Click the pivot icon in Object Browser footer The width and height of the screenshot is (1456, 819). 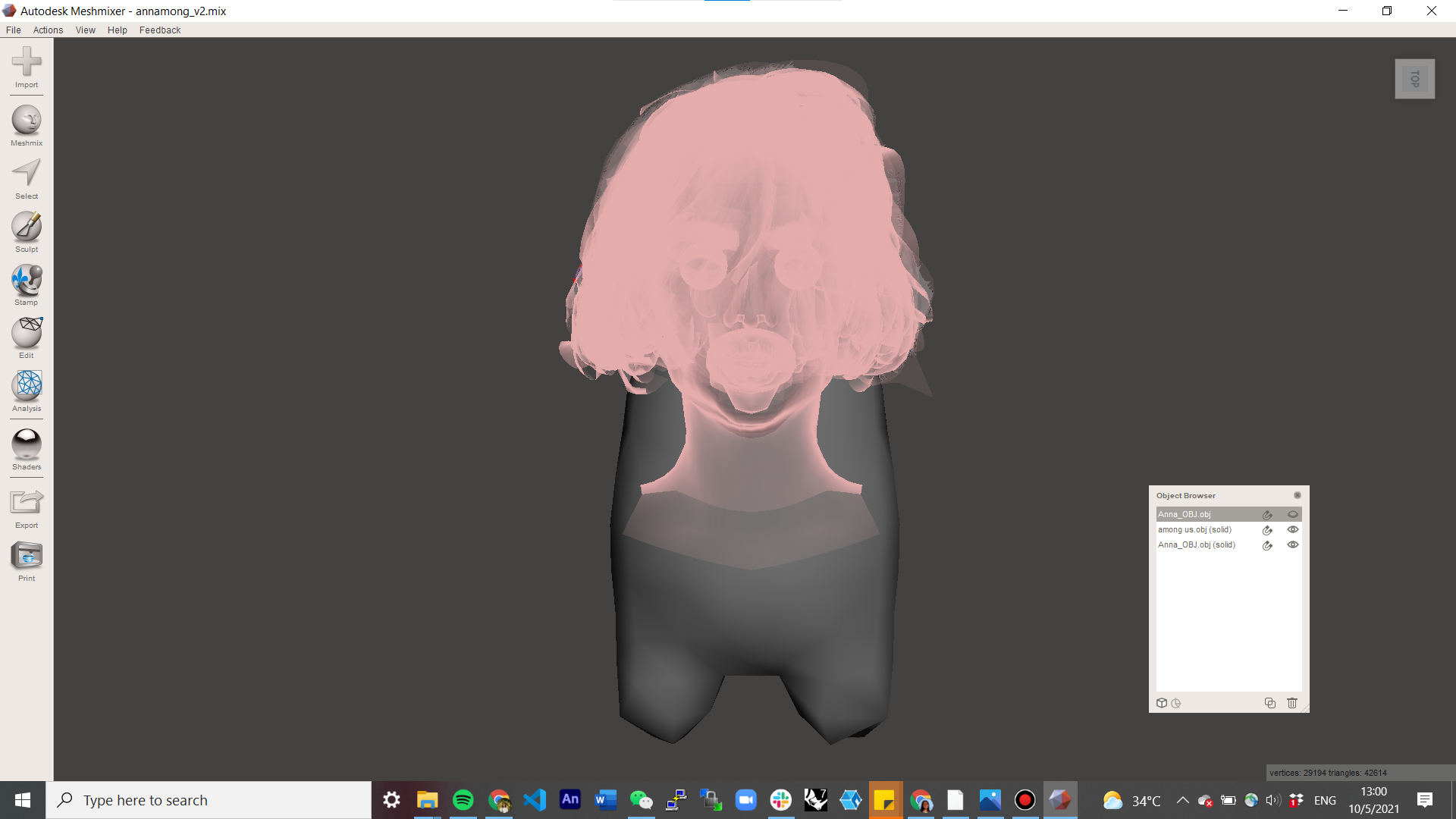pos(1176,703)
